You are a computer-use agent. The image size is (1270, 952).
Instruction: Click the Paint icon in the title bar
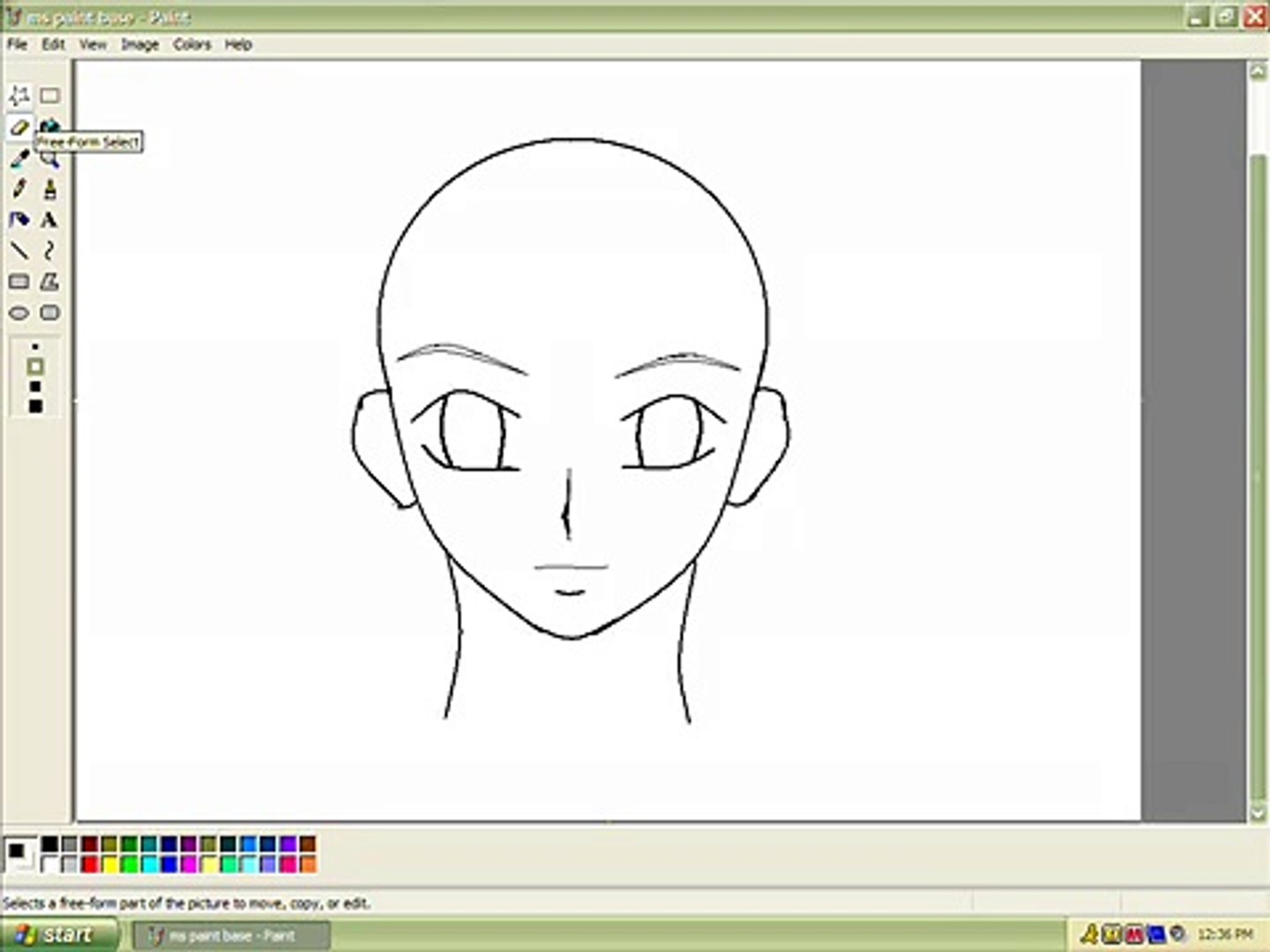pyautogui.click(x=14, y=17)
